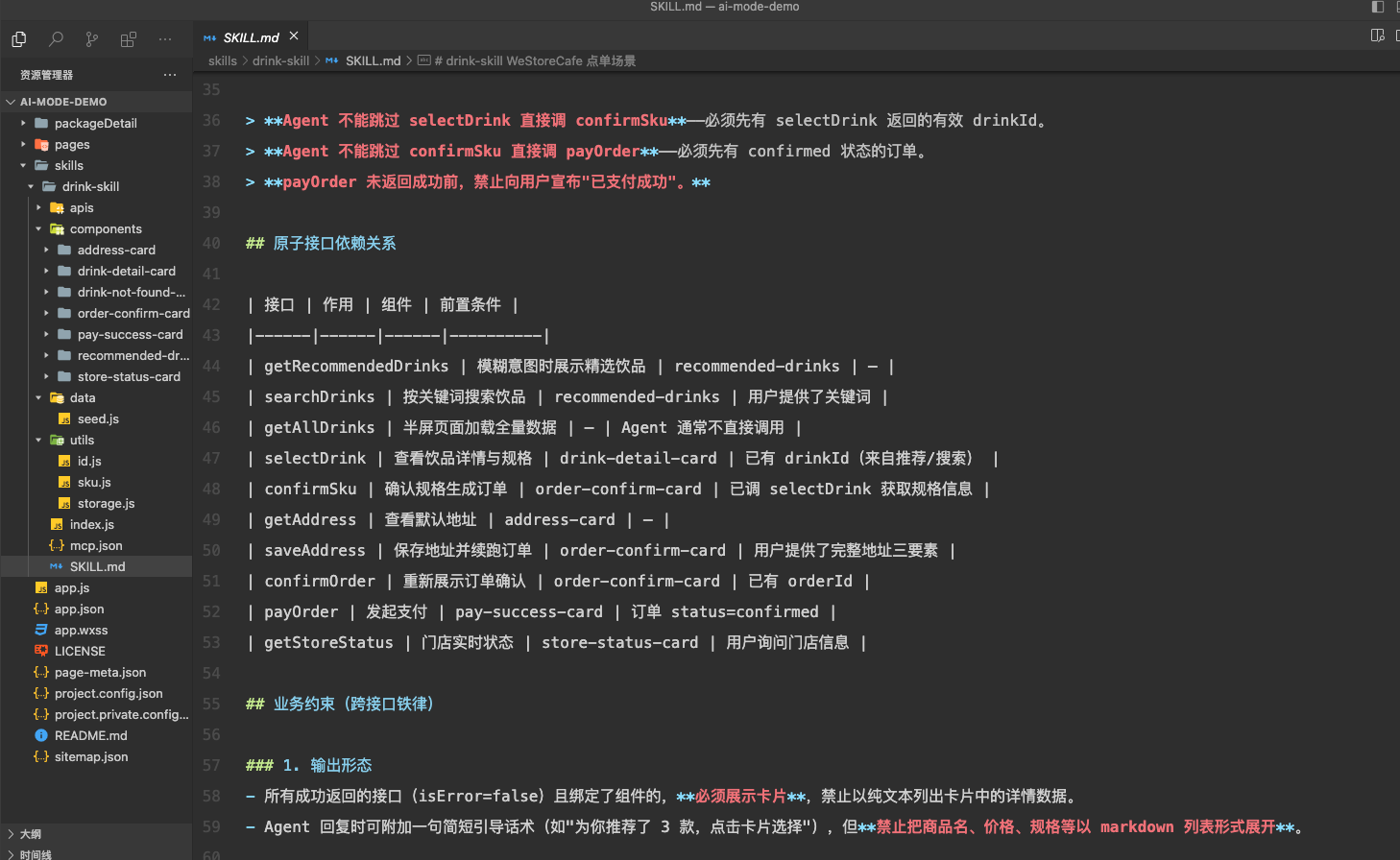The image size is (1400, 860).
Task: Select SKILL.md in the file tree
Action: coord(96,566)
